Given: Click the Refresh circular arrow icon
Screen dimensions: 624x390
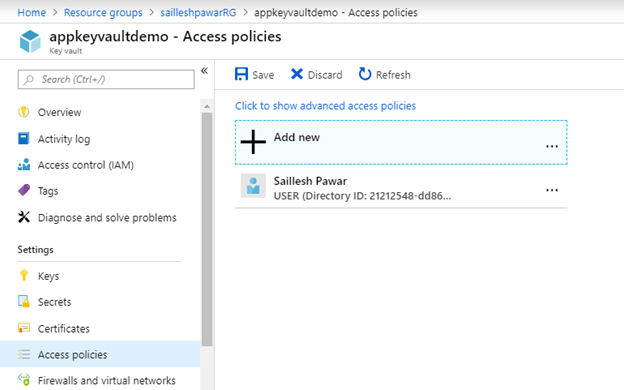Looking at the screenshot, I should pyautogui.click(x=365, y=74).
